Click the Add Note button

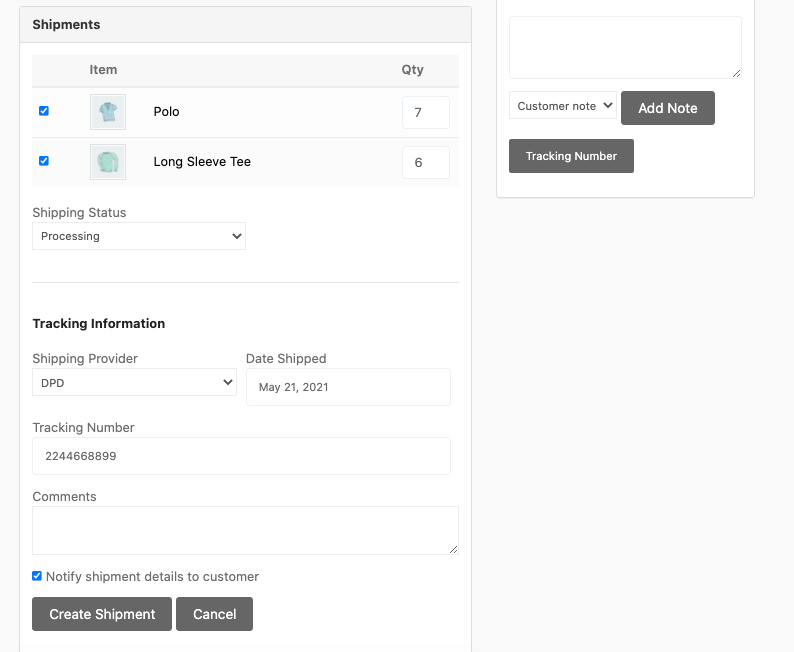668,108
